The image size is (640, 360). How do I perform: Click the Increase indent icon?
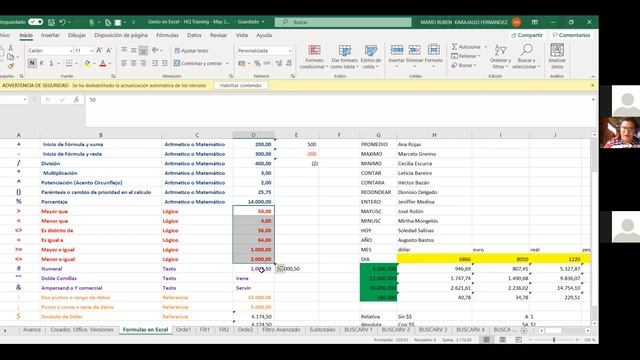click(164, 63)
